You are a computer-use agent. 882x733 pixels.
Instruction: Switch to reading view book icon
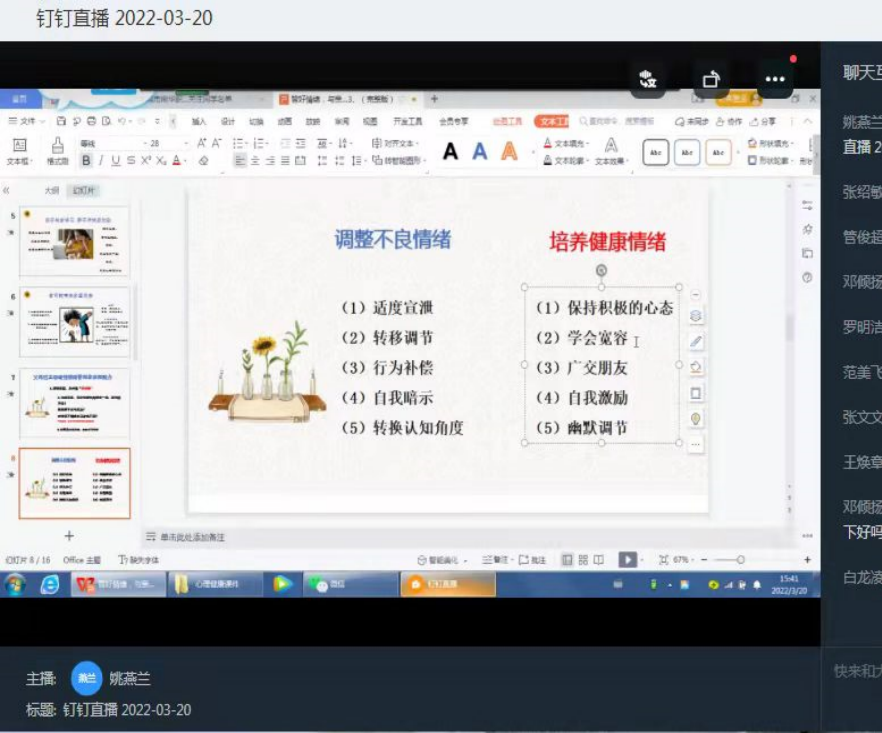pos(598,560)
